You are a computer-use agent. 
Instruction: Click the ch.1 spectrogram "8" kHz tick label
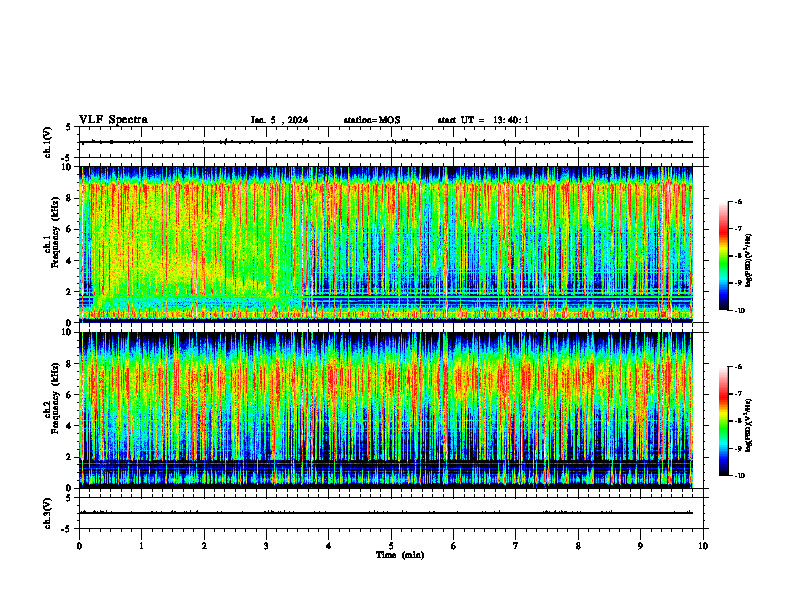coord(70,198)
